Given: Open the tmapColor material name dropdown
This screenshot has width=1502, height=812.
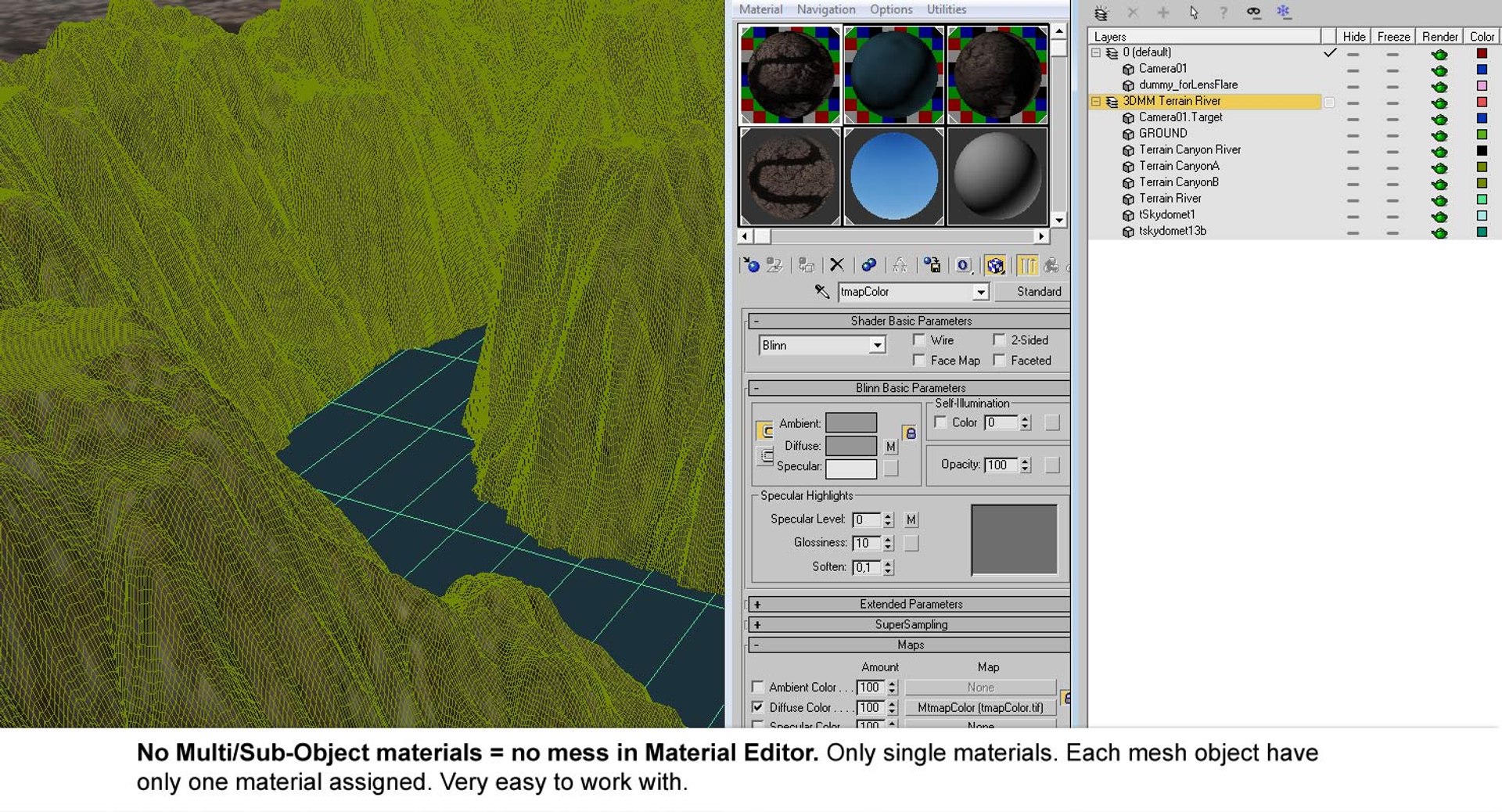Looking at the screenshot, I should coord(981,292).
